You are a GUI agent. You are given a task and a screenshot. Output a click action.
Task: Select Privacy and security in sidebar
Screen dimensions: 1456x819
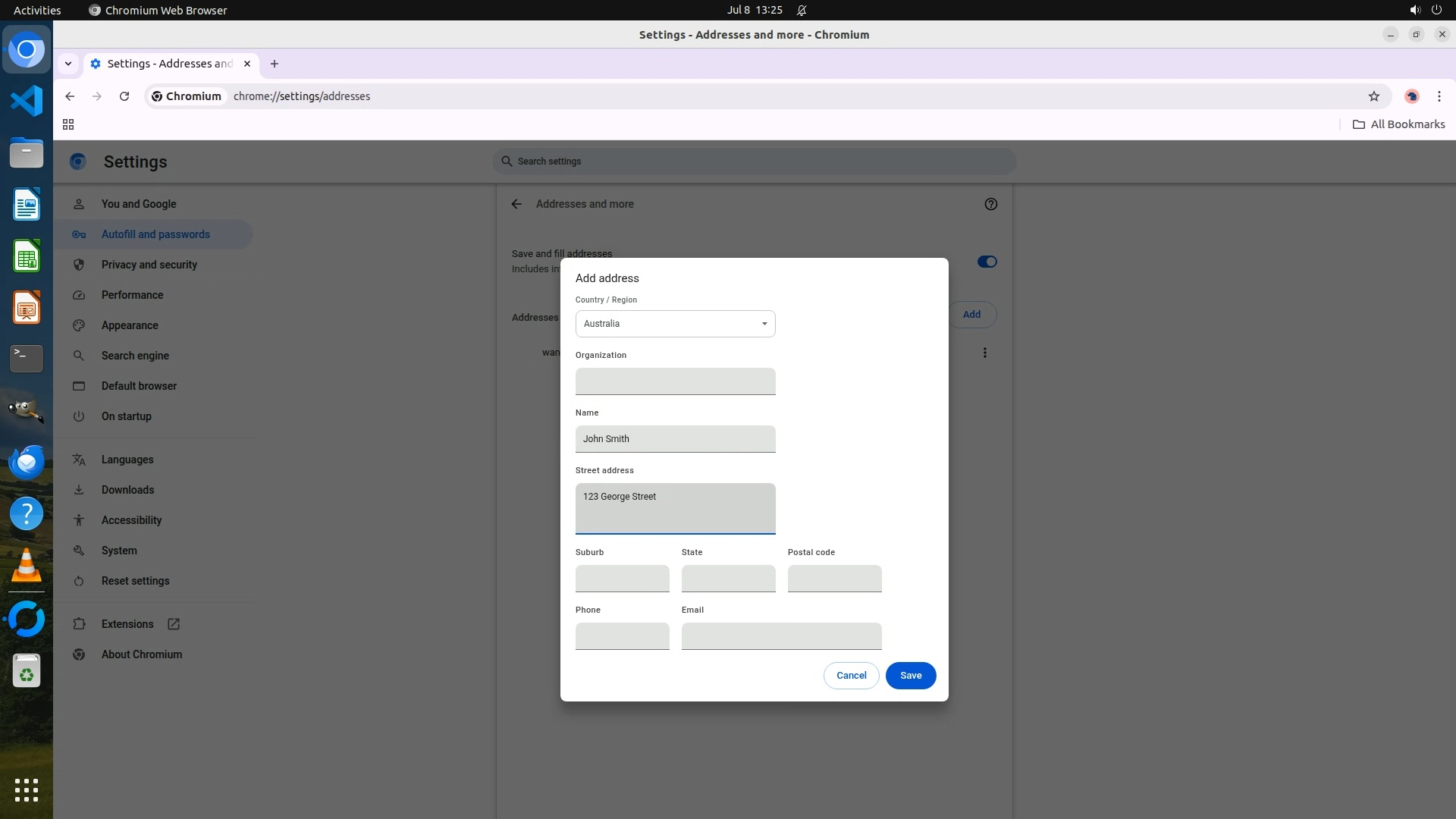click(149, 265)
